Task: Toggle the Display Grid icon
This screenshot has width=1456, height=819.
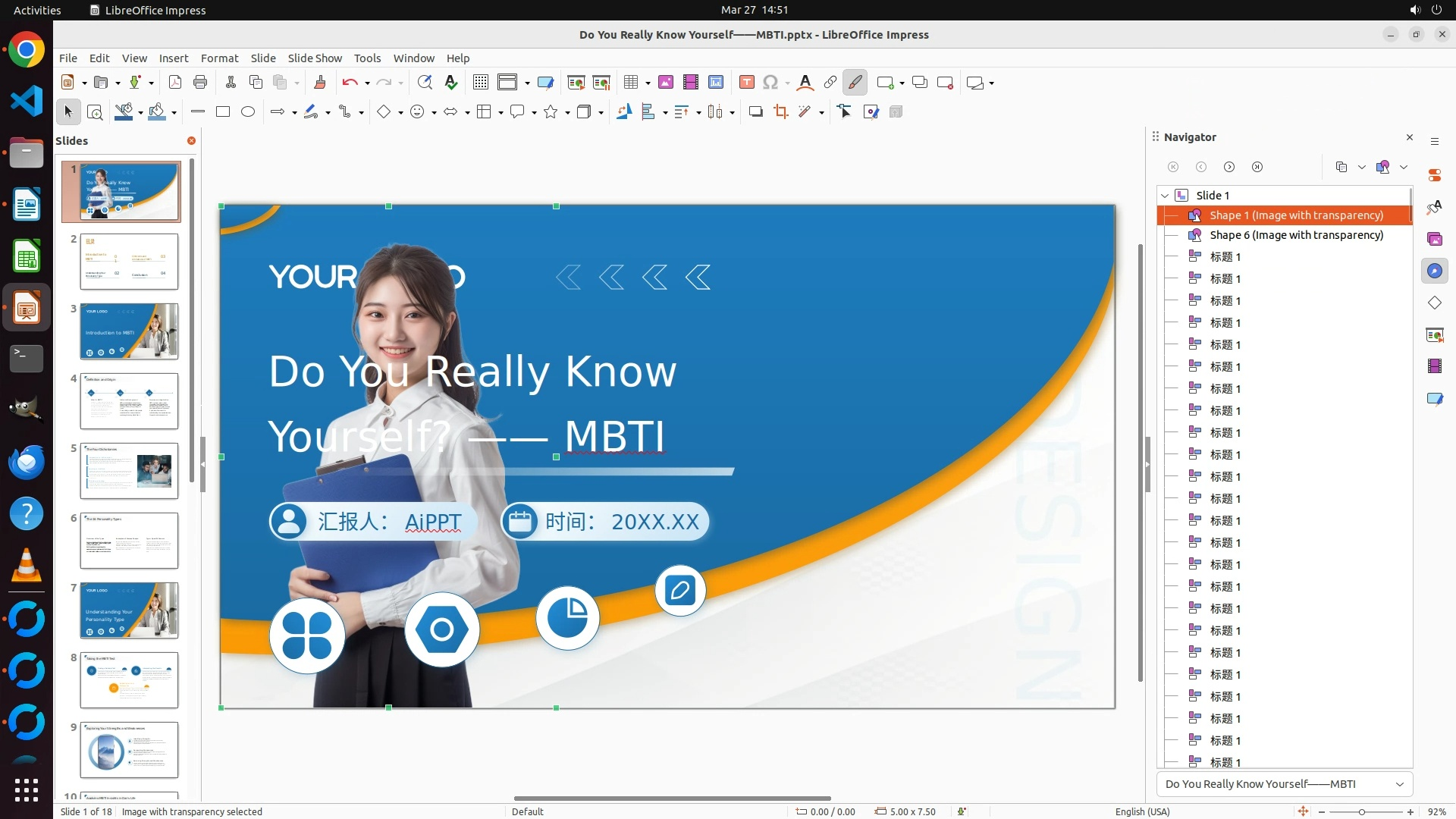Action: point(480,83)
